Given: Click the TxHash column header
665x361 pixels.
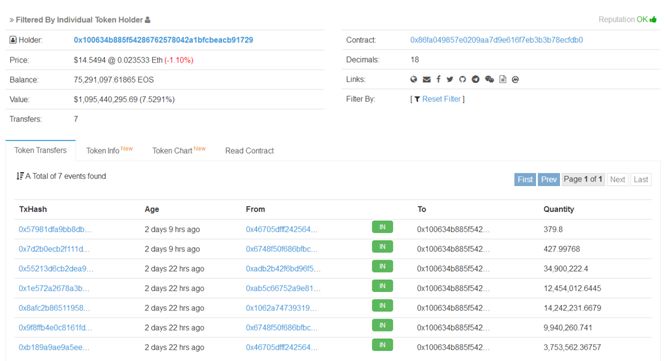Looking at the screenshot, I should pyautogui.click(x=33, y=209).
